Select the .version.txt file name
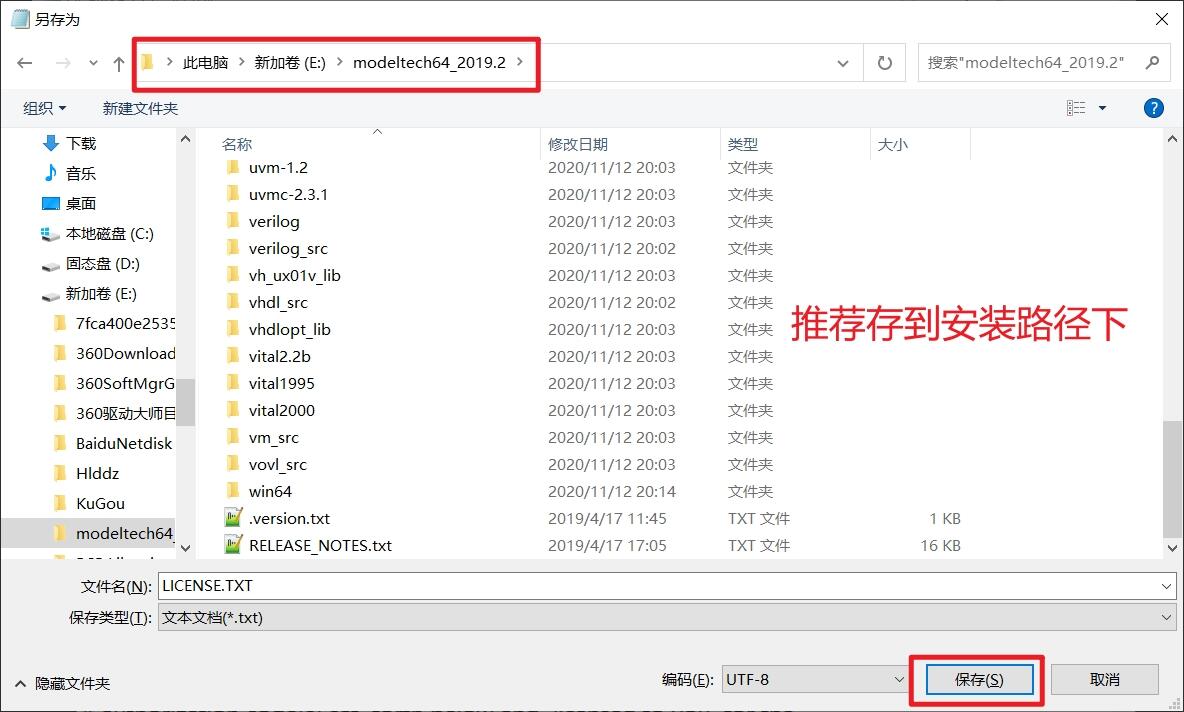1184x712 pixels. coord(289,519)
